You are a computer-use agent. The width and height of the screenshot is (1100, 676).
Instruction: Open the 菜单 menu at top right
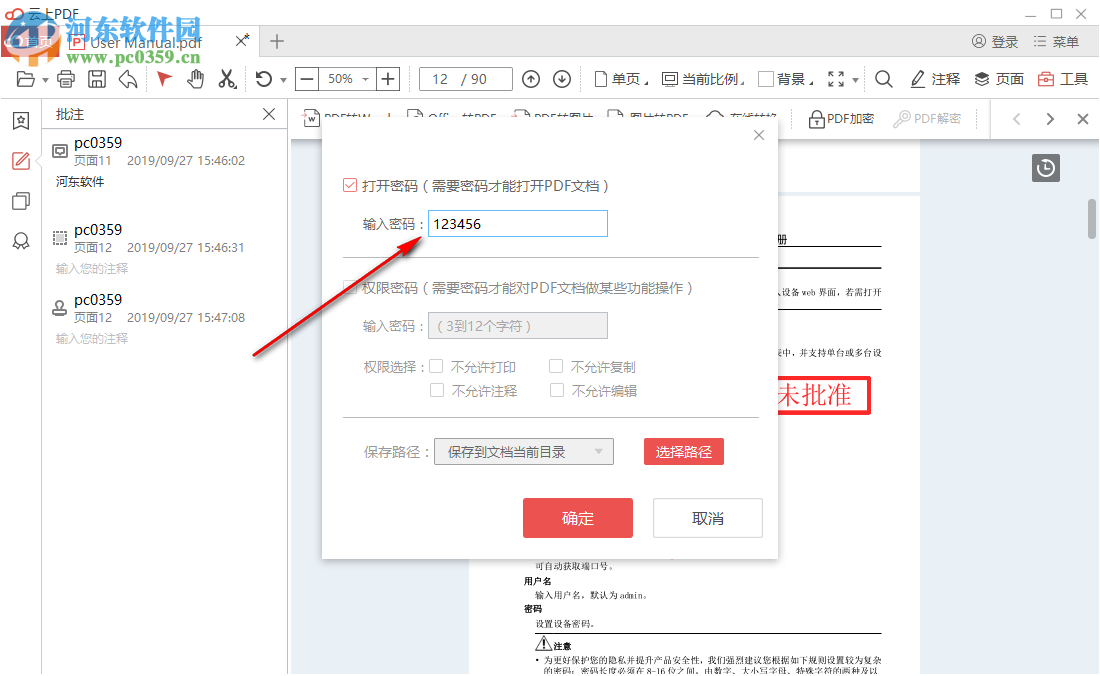[x=1056, y=41]
